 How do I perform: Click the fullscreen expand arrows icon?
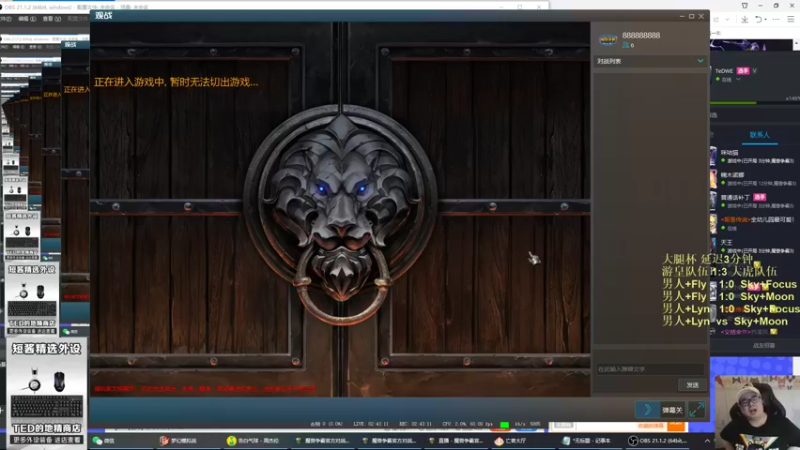[696, 410]
